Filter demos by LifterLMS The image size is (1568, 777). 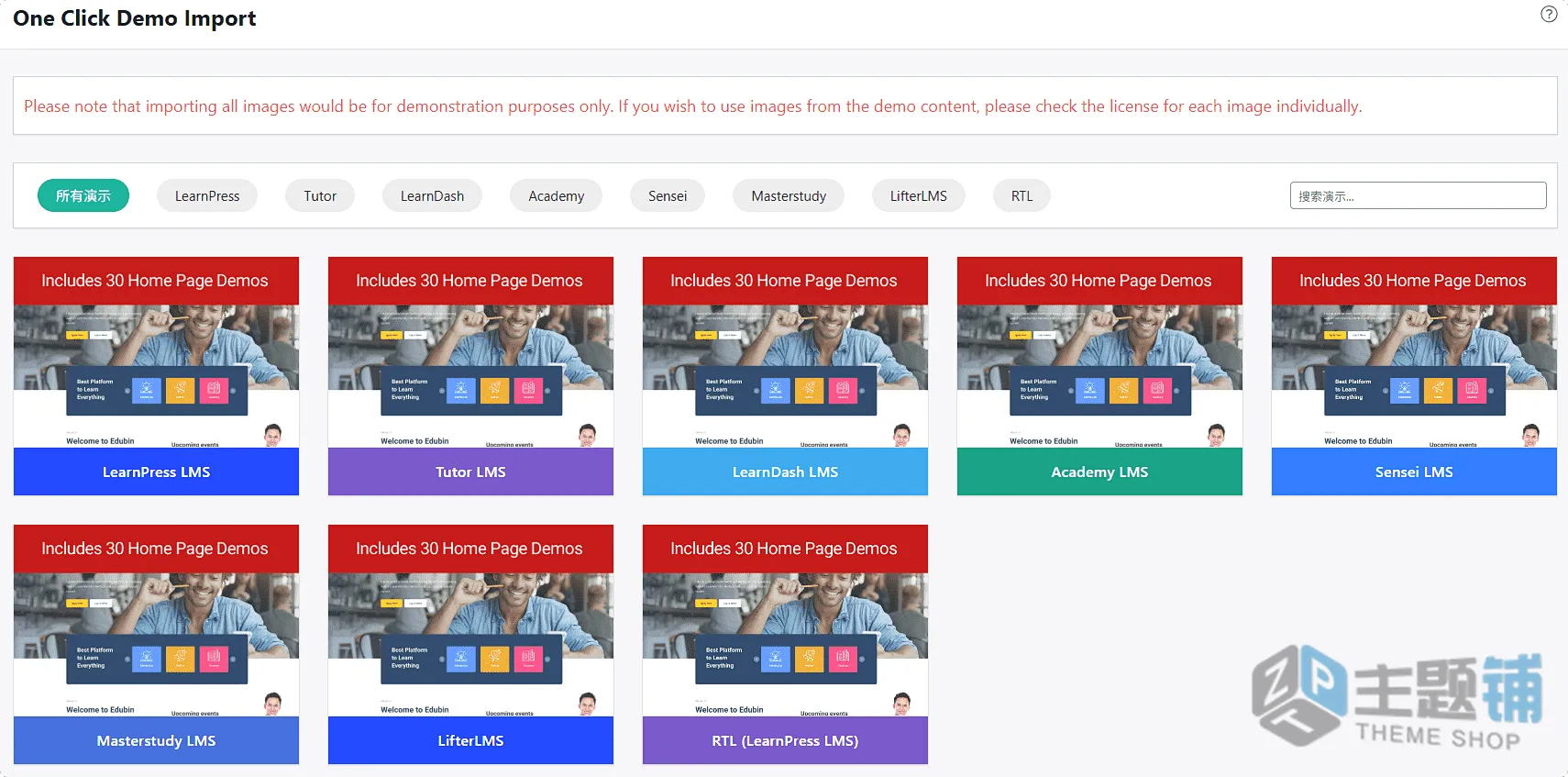click(919, 195)
